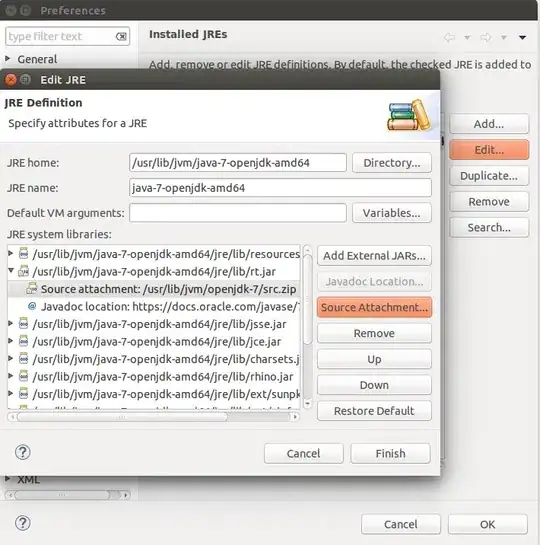Open the forward history dropdown arrow
This screenshot has height=545, width=540.
[504, 37]
